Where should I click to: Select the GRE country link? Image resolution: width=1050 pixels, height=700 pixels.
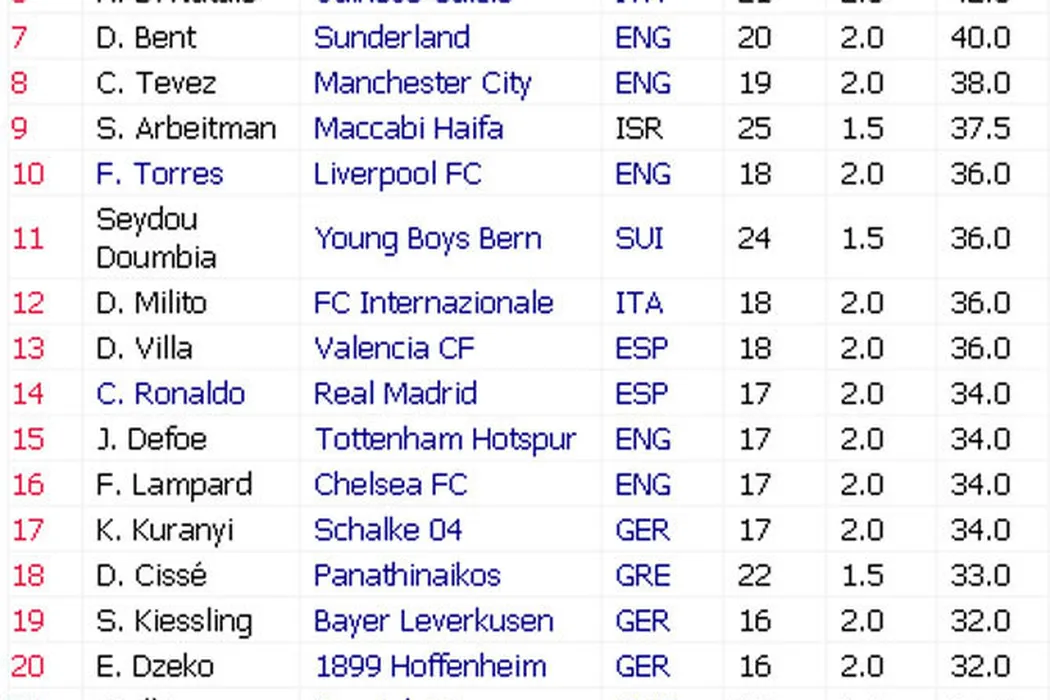[x=642, y=575]
